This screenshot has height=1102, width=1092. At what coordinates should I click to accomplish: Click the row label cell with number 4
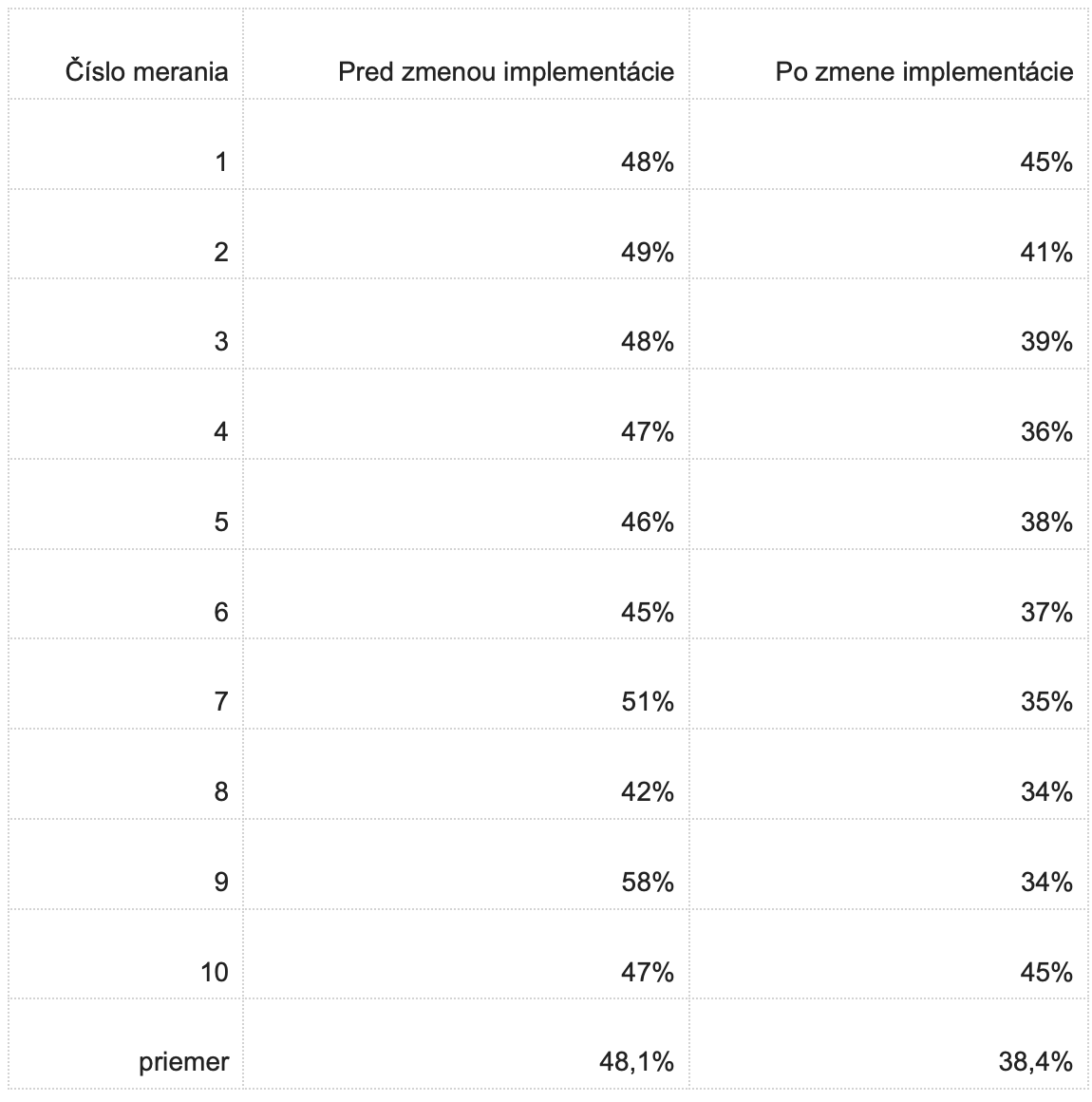[125, 414]
